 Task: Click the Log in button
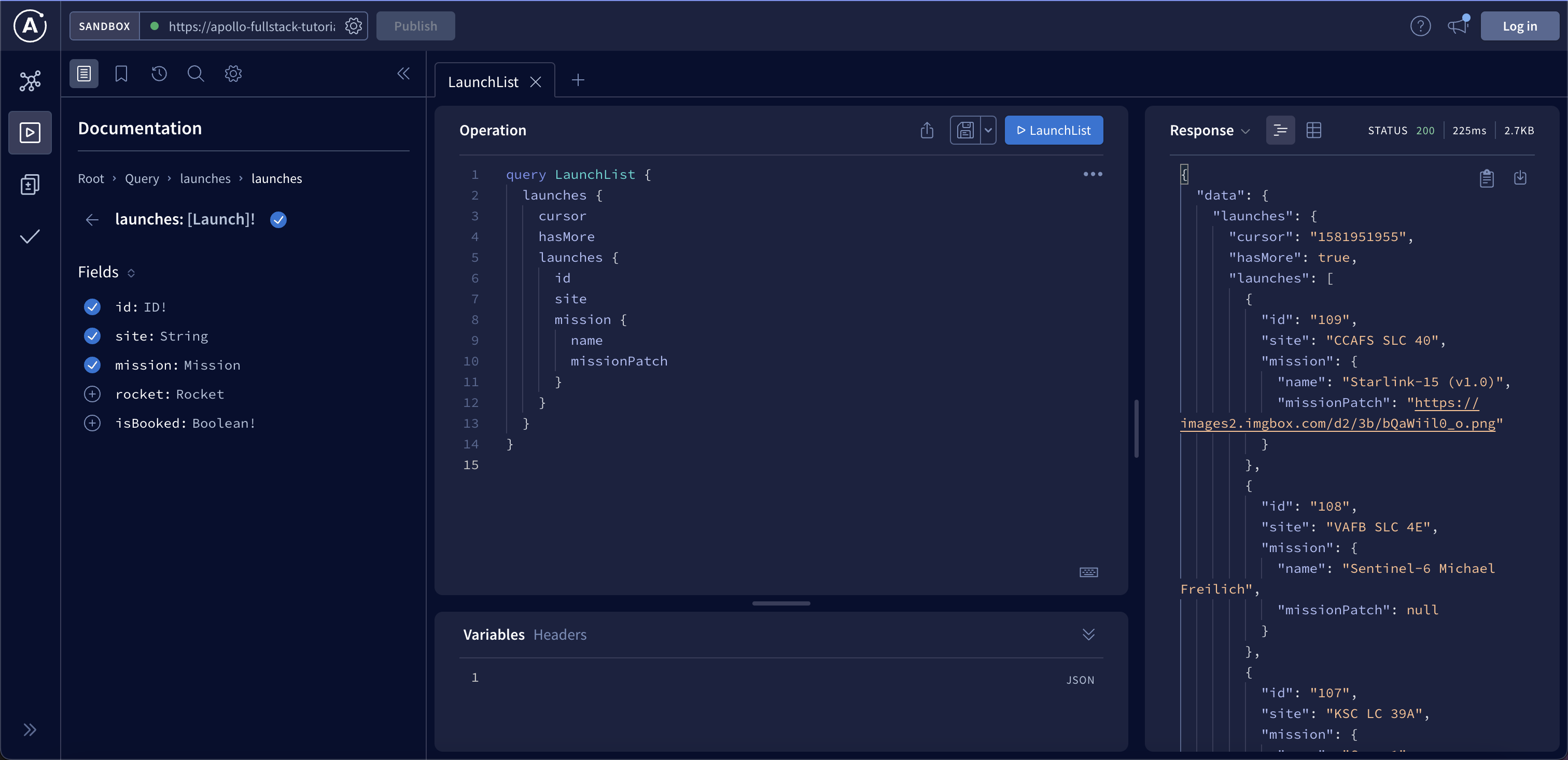[1519, 26]
